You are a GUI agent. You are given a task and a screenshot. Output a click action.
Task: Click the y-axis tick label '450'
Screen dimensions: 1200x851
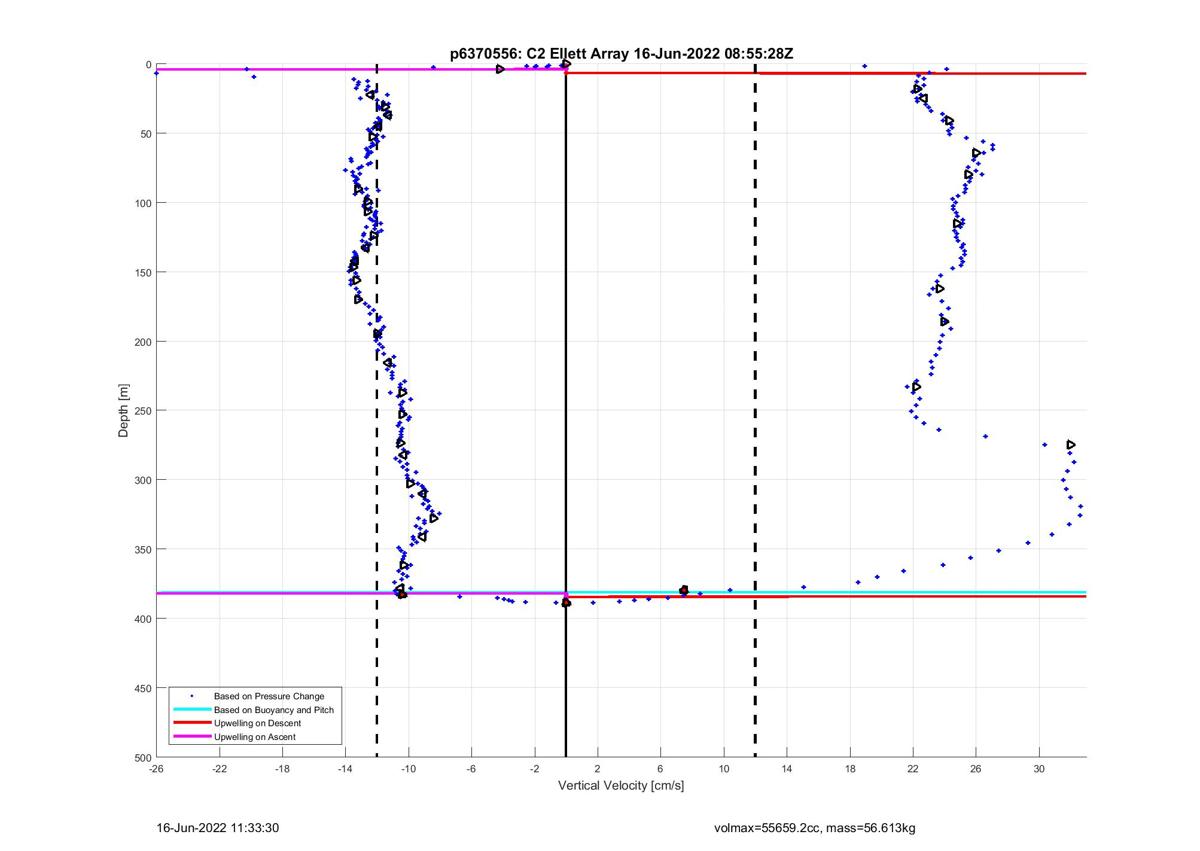tap(143, 688)
